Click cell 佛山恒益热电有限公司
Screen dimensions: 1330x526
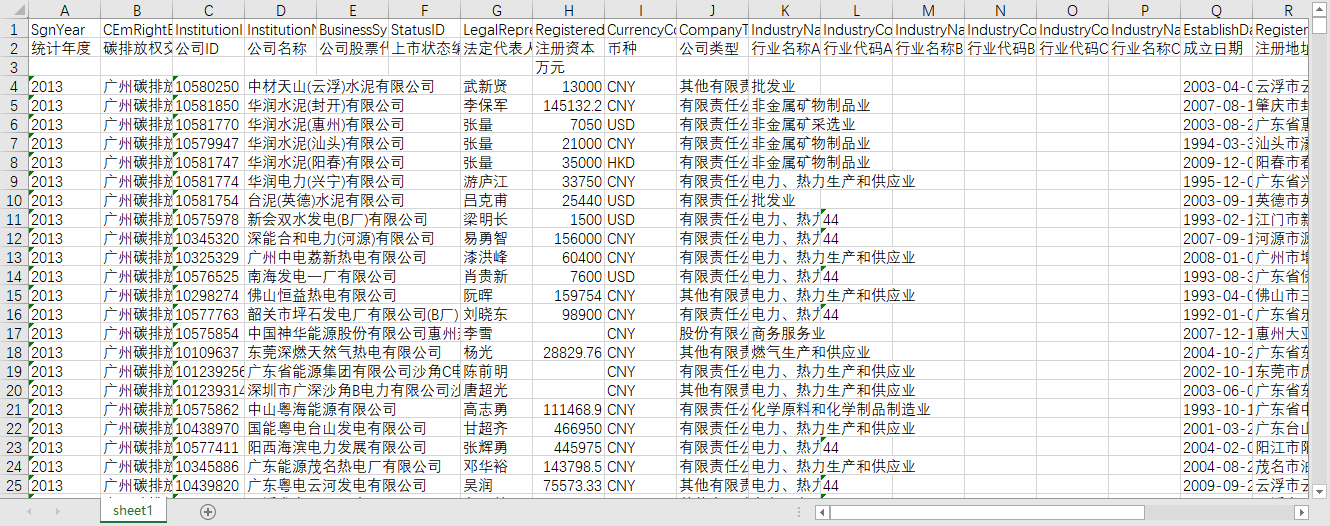click(321, 295)
